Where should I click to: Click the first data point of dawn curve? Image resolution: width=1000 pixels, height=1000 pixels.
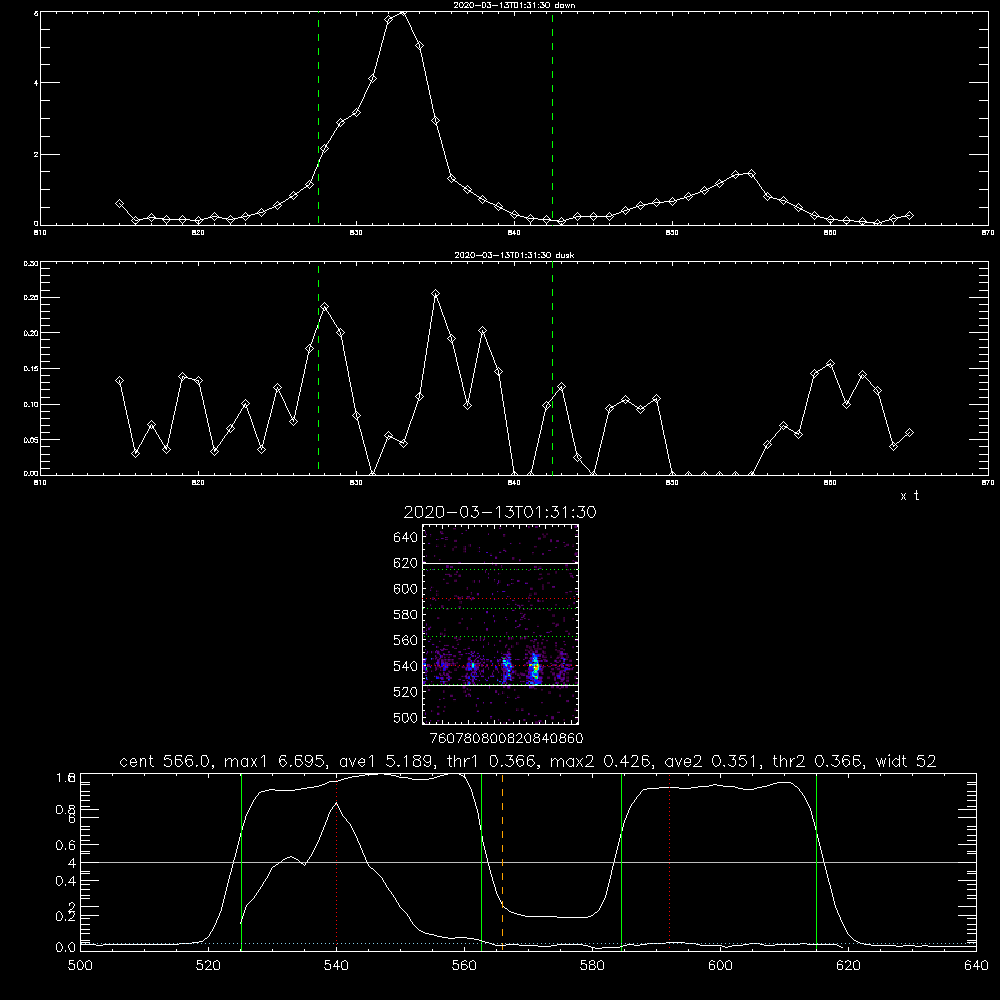(119, 203)
